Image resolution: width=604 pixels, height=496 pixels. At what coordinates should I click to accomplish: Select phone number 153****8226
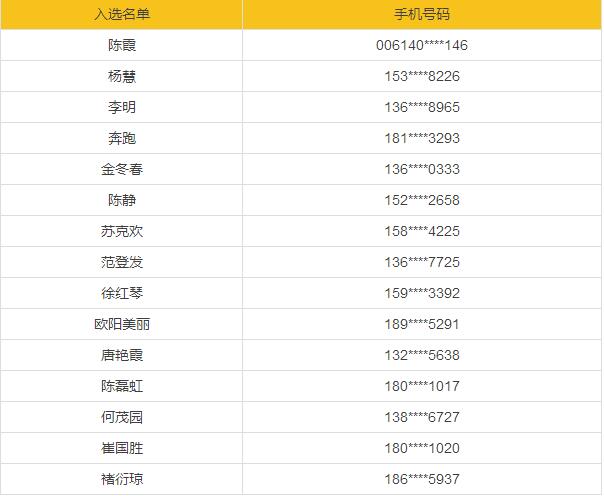(x=421, y=76)
